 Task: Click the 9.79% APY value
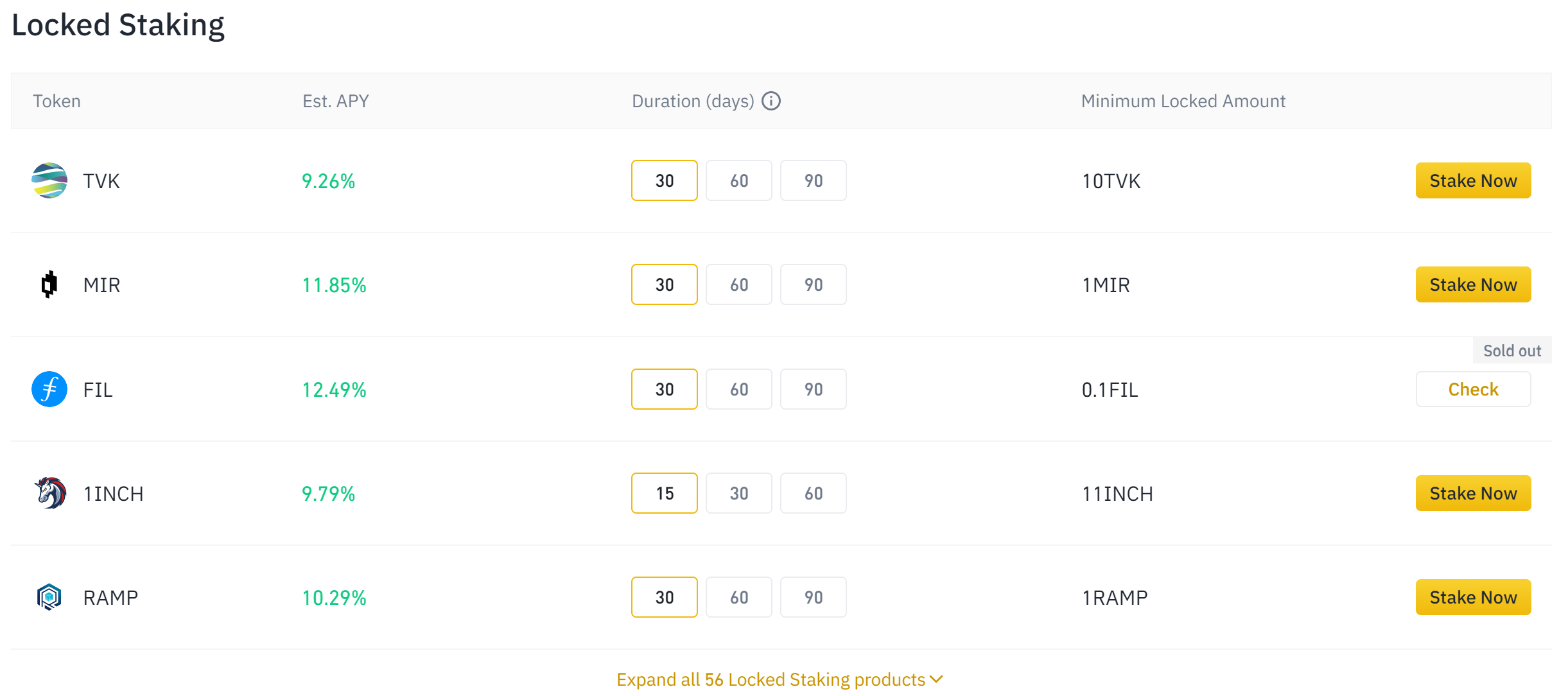pyautogui.click(x=328, y=494)
